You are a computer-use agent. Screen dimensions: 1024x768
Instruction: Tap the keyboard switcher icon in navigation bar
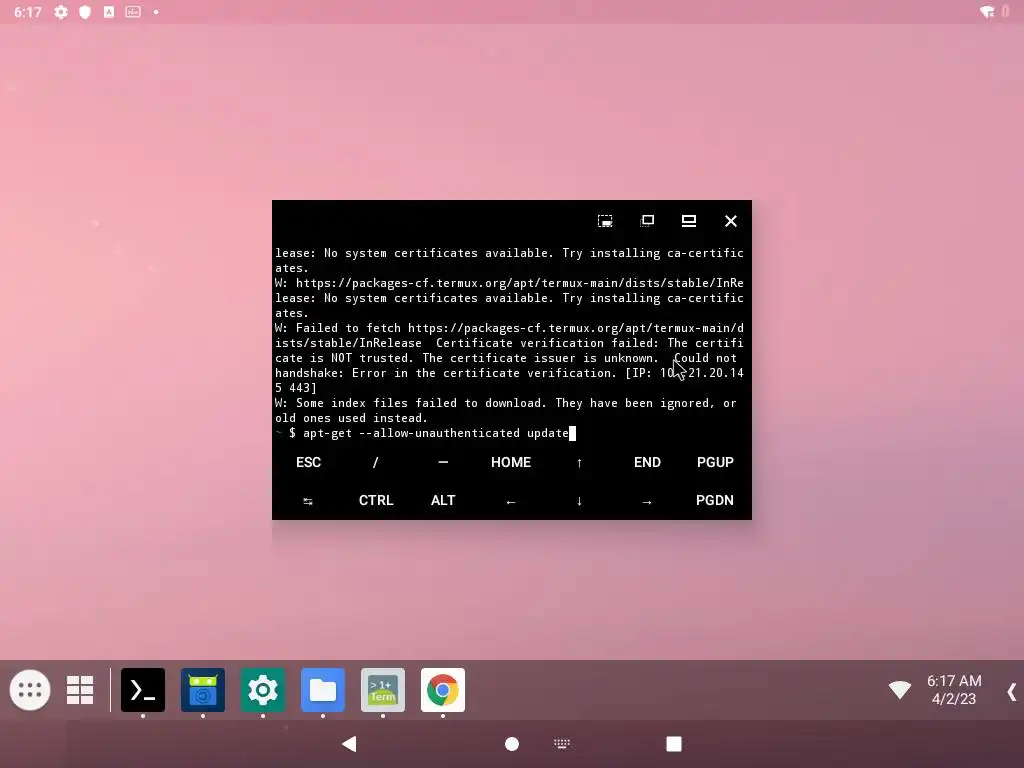[x=562, y=743]
